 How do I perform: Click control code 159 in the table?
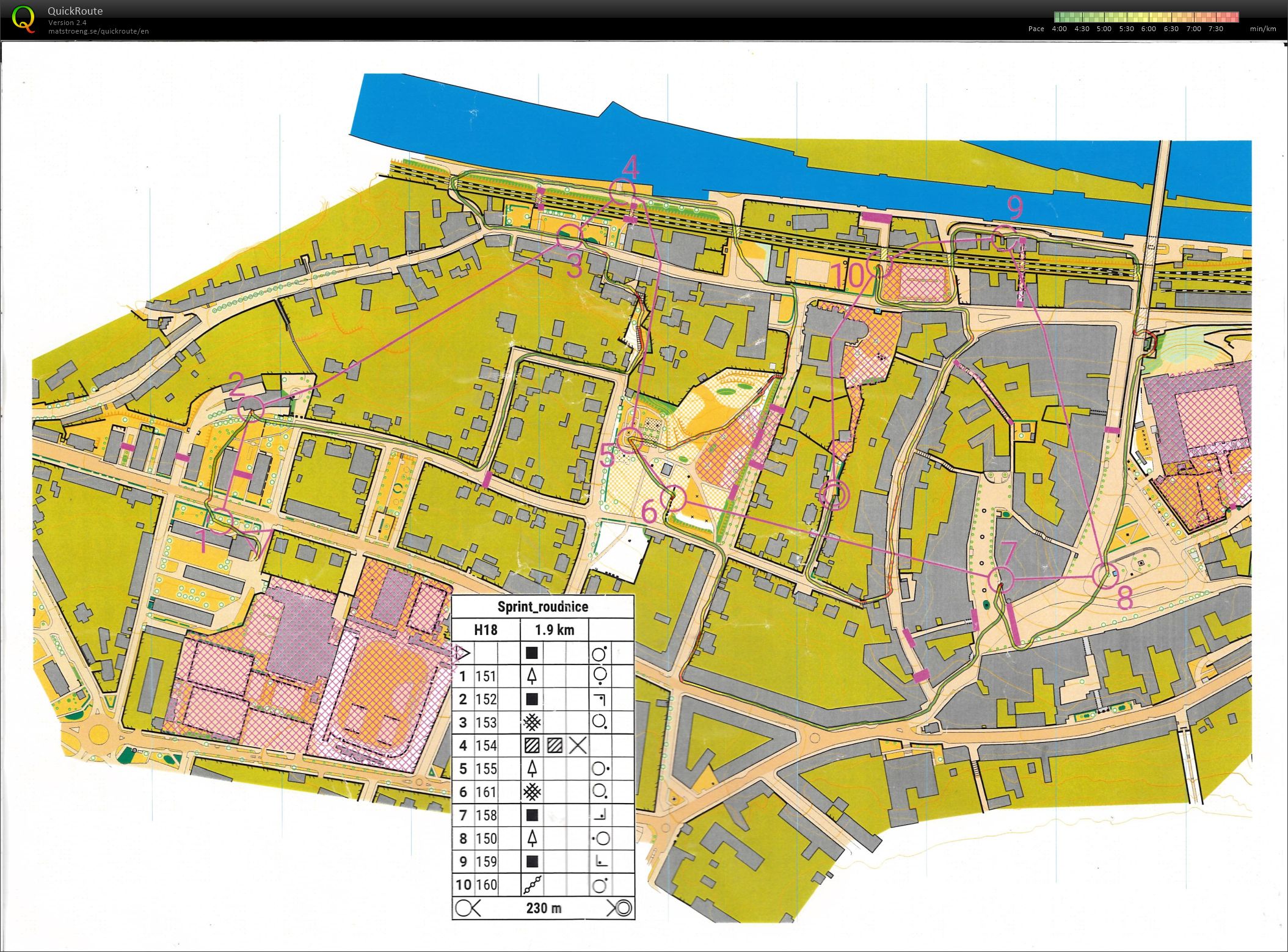click(x=486, y=861)
